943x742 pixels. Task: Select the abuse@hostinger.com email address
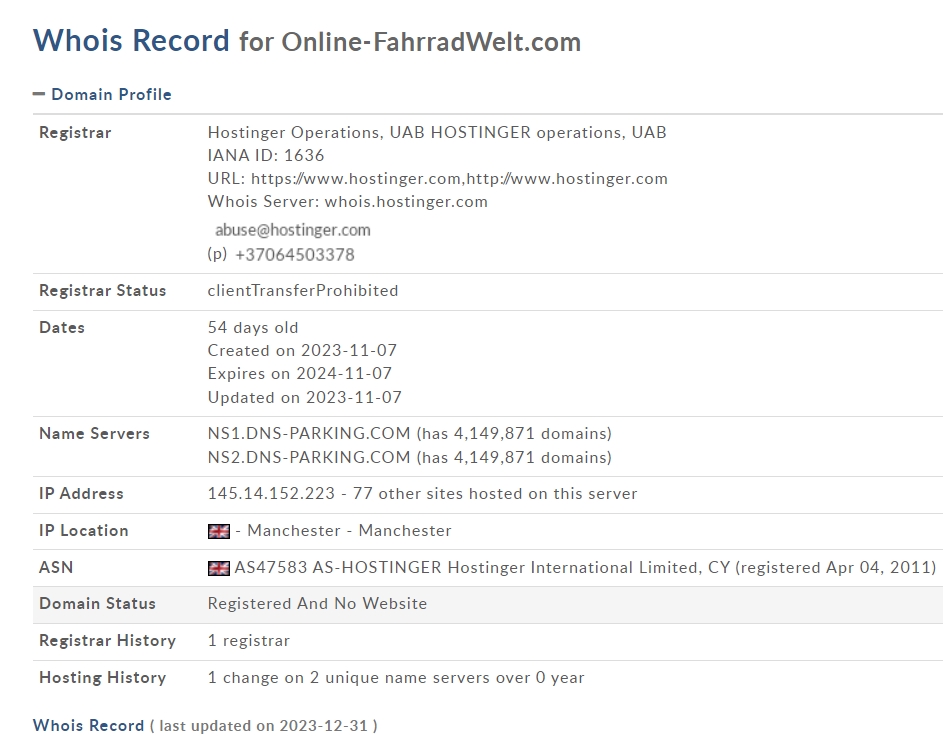pos(293,230)
